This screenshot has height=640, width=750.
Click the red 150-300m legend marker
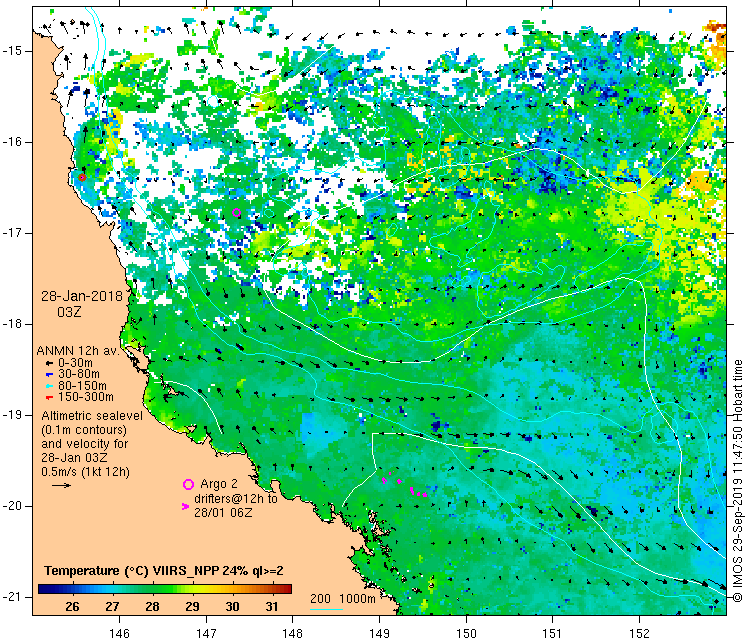pos(49,397)
